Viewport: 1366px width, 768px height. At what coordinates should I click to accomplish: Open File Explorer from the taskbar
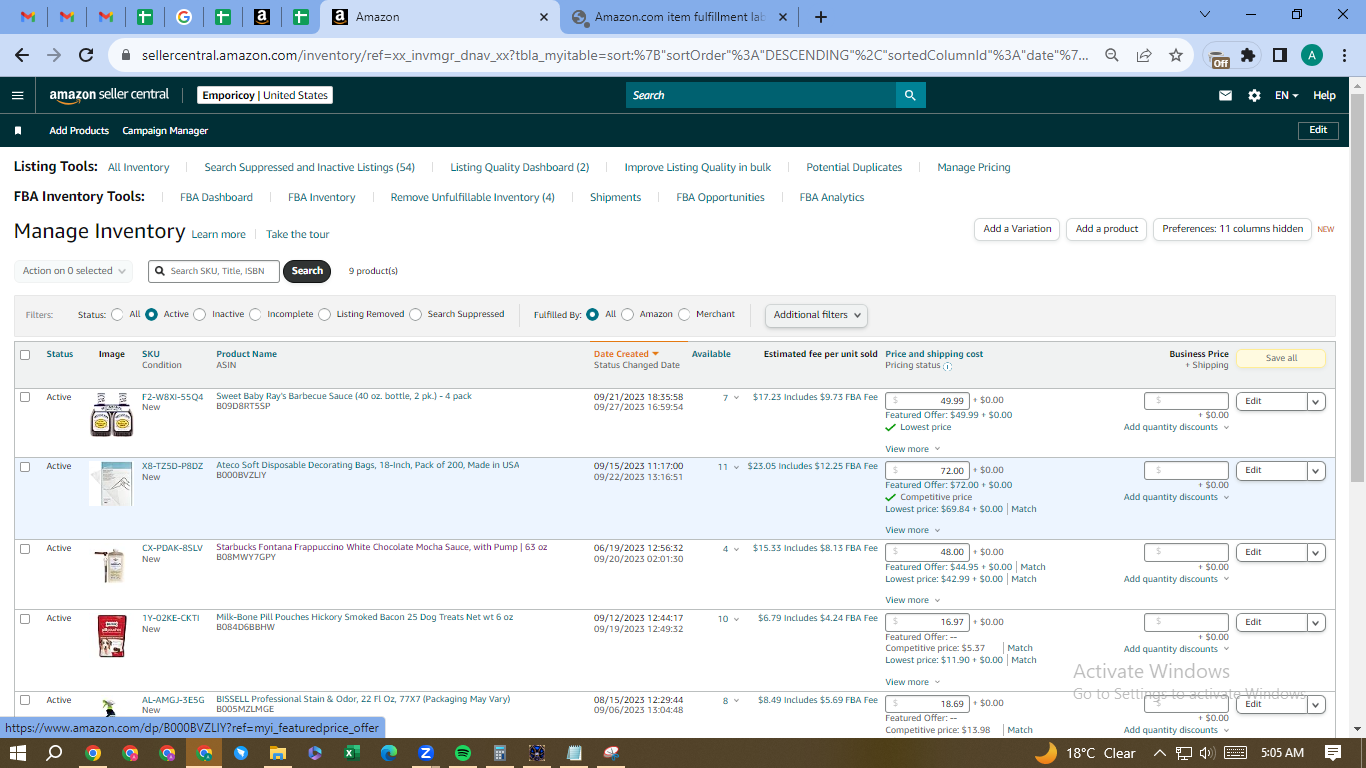pyautogui.click(x=277, y=753)
